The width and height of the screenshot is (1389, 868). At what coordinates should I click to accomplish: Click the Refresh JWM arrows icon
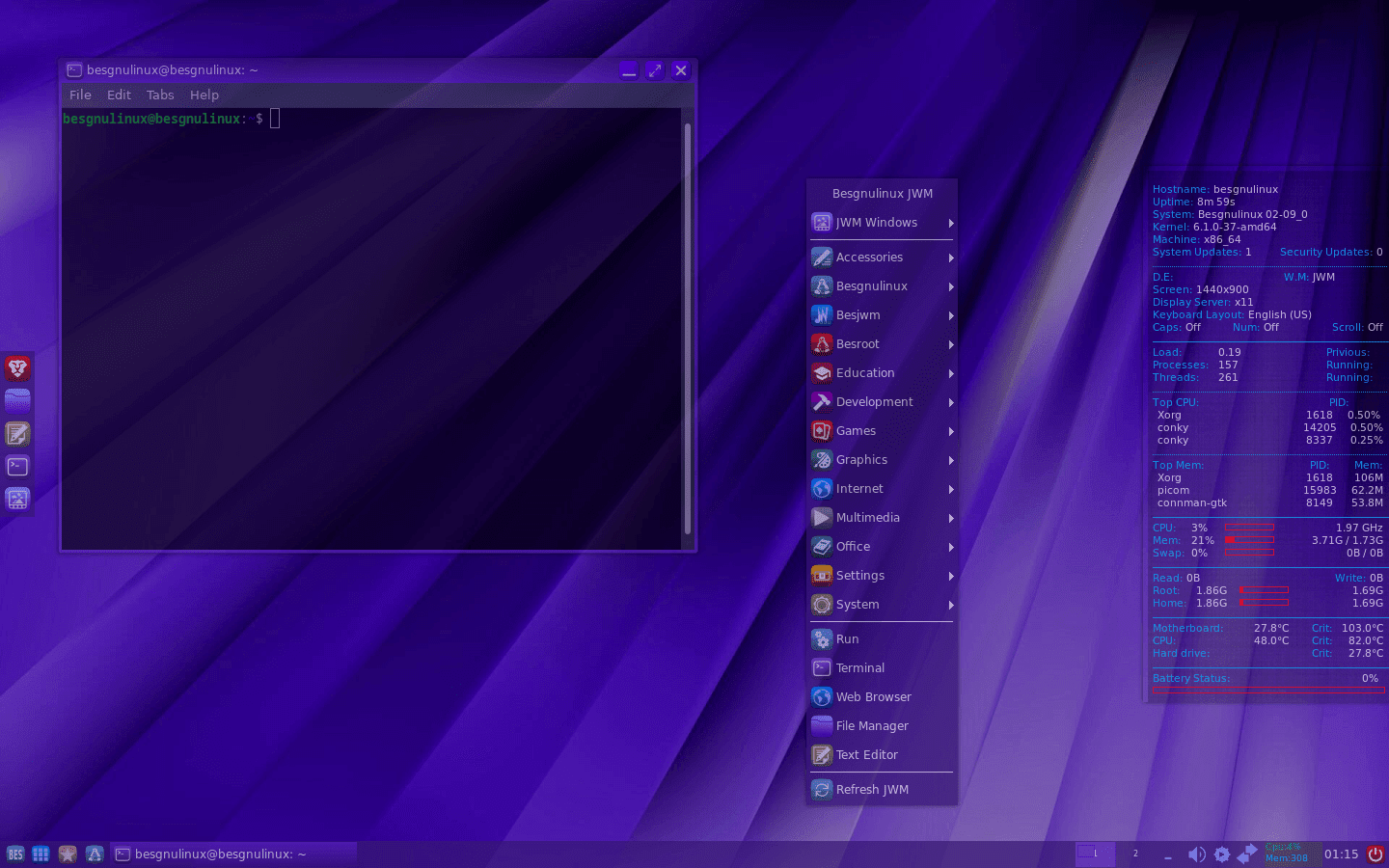pos(822,789)
